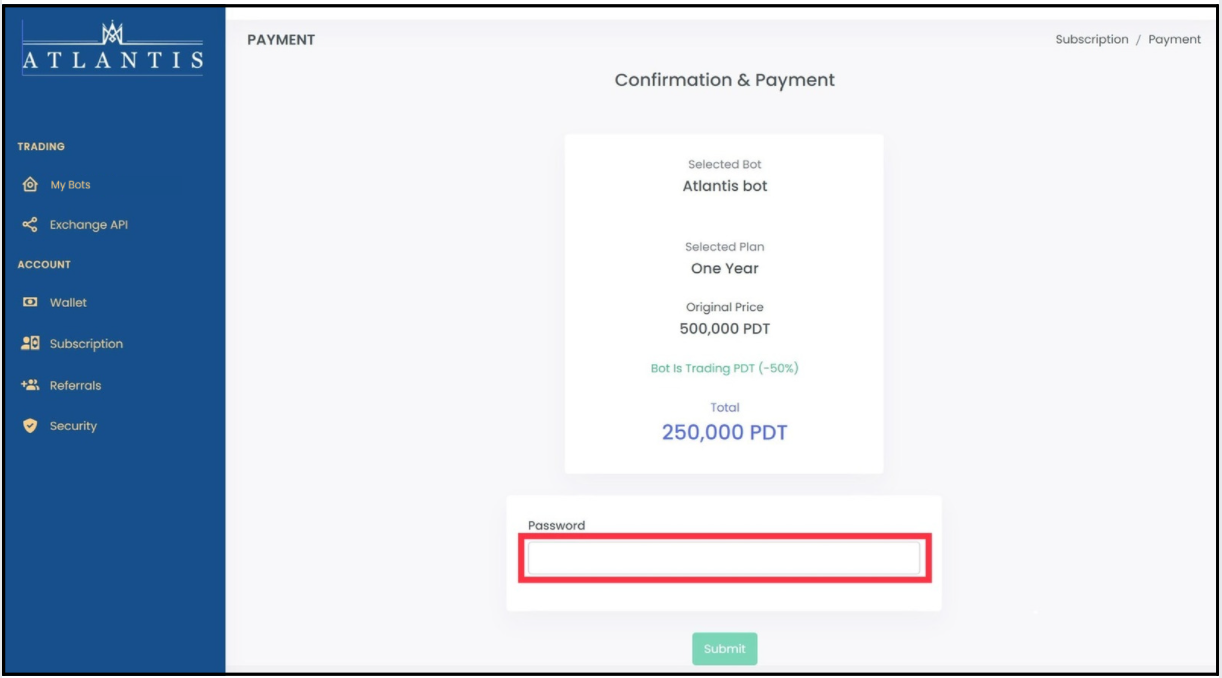Open the My Bots menu item
This screenshot has height=678, width=1222.
(x=72, y=186)
